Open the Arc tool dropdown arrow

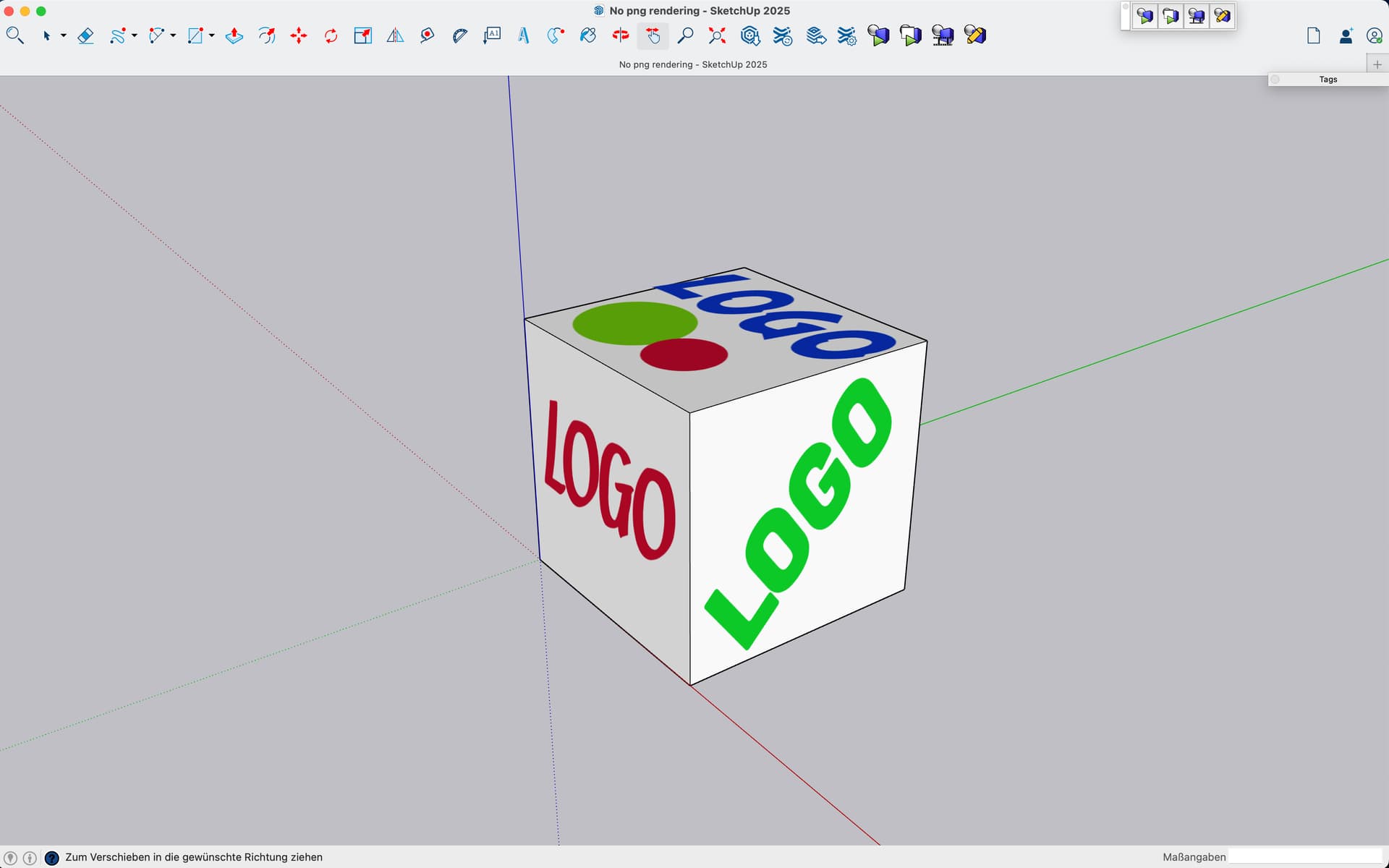[174, 35]
